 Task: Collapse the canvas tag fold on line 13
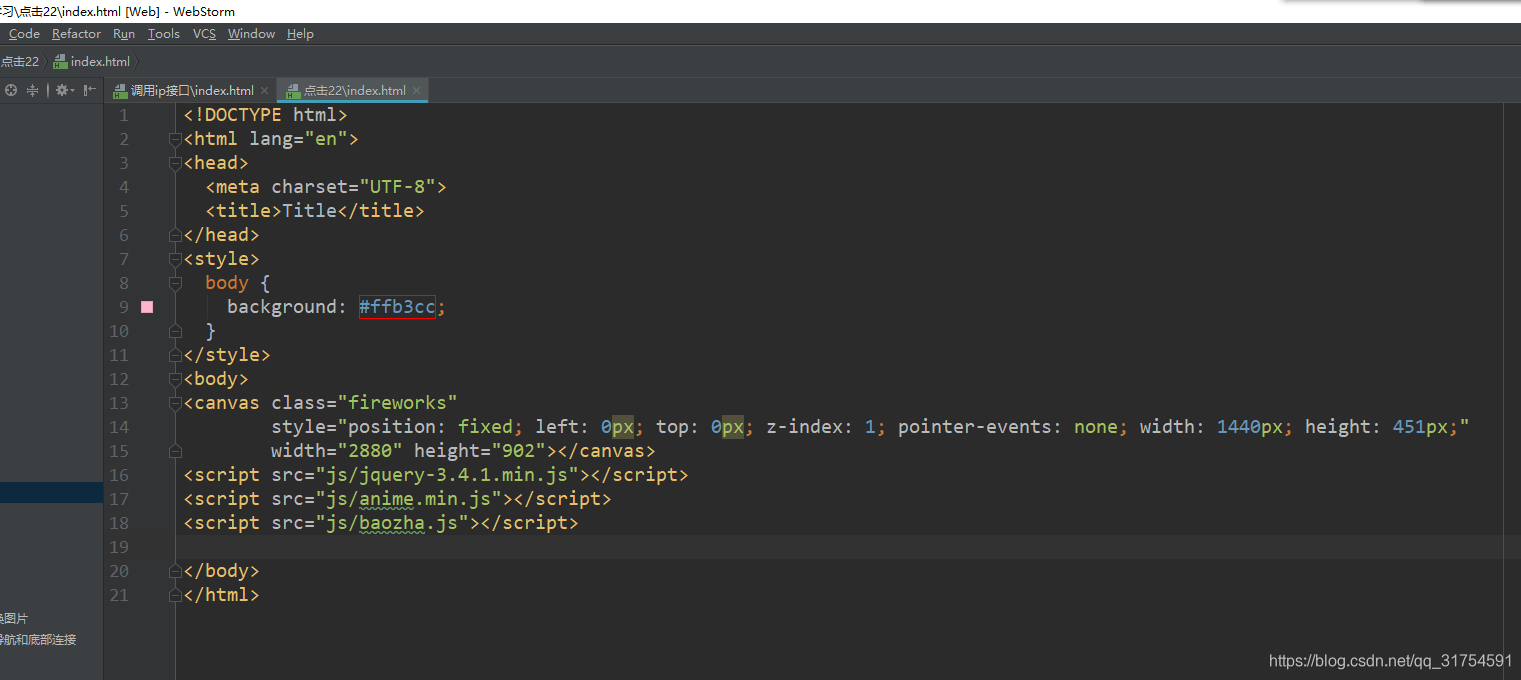coord(175,403)
